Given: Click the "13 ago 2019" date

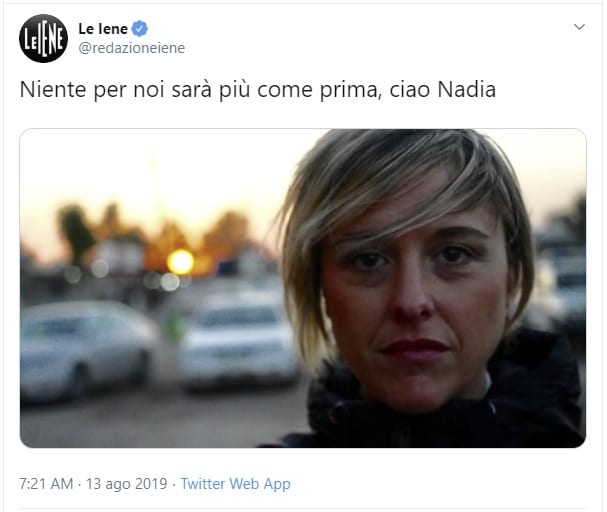Looking at the screenshot, I should click(126, 484).
